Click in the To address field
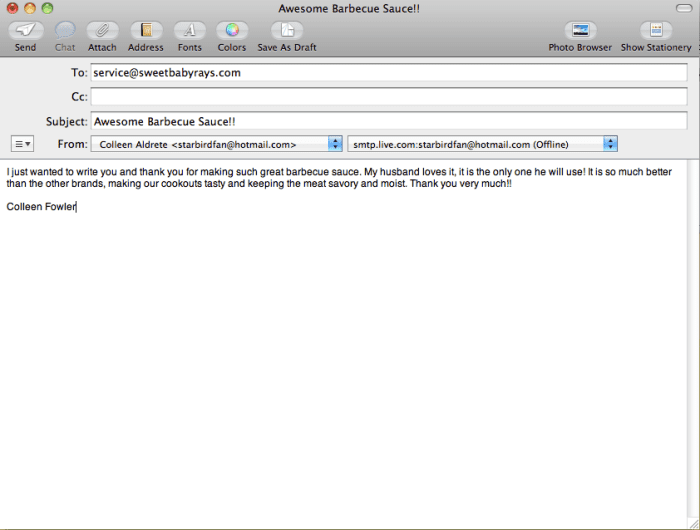Viewport: 700px width, 530px height. [388, 73]
